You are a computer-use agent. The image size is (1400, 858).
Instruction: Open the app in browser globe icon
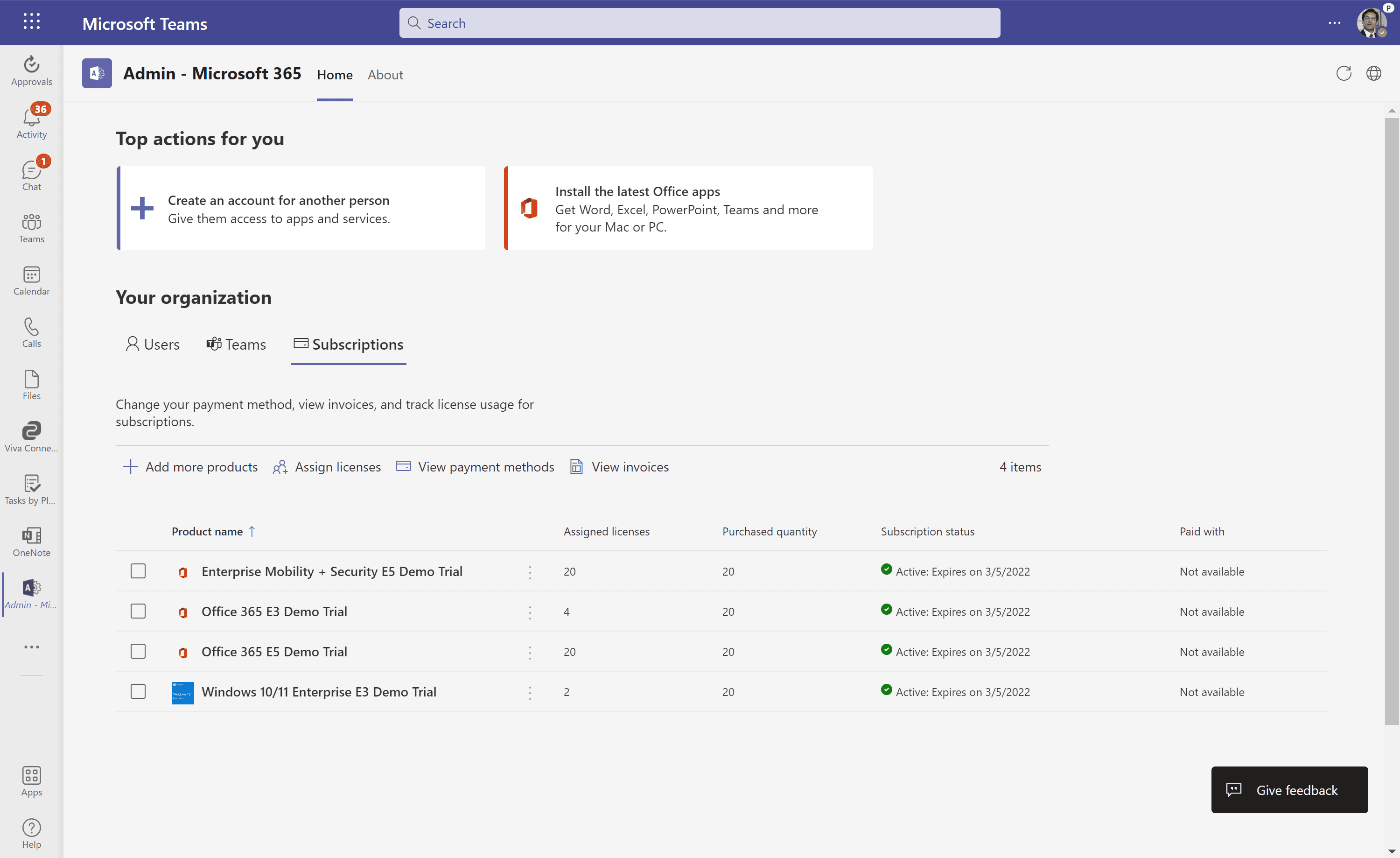1374,73
